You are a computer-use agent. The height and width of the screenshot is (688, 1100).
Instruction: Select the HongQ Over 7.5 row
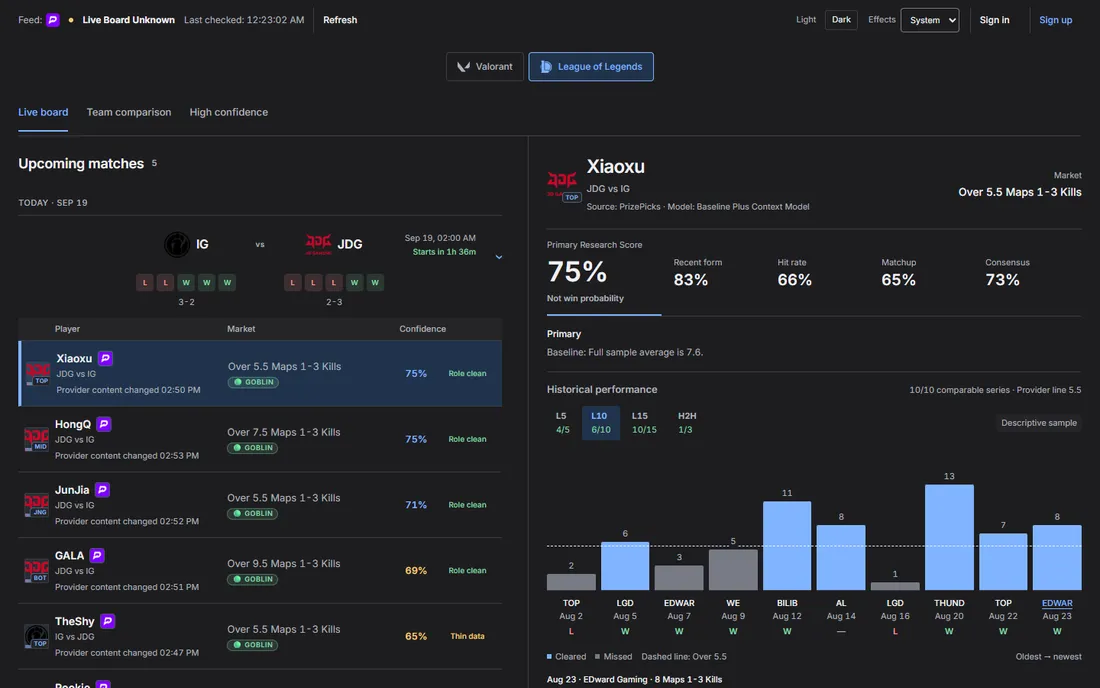pyautogui.click(x=260, y=439)
